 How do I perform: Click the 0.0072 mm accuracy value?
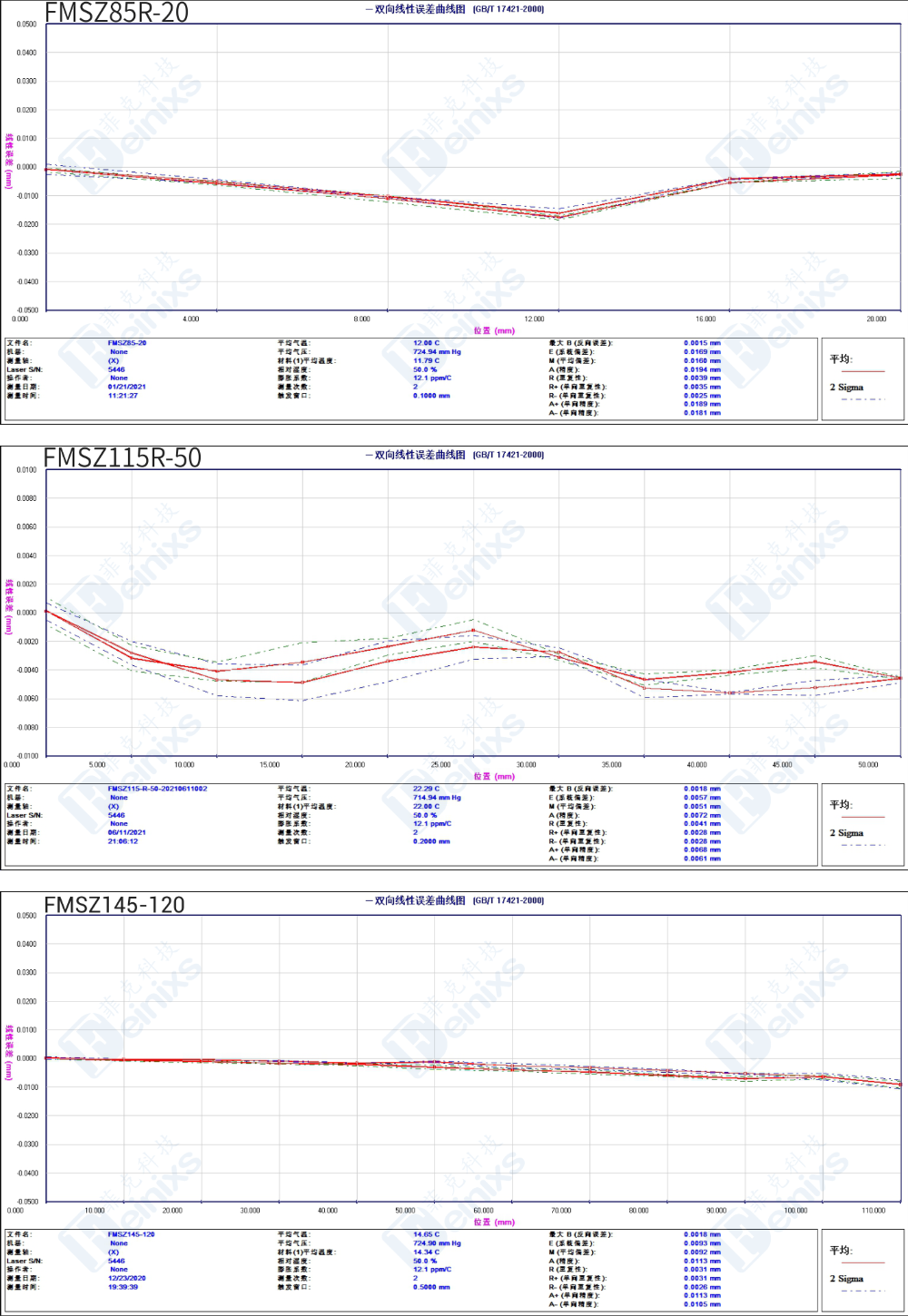[702, 815]
